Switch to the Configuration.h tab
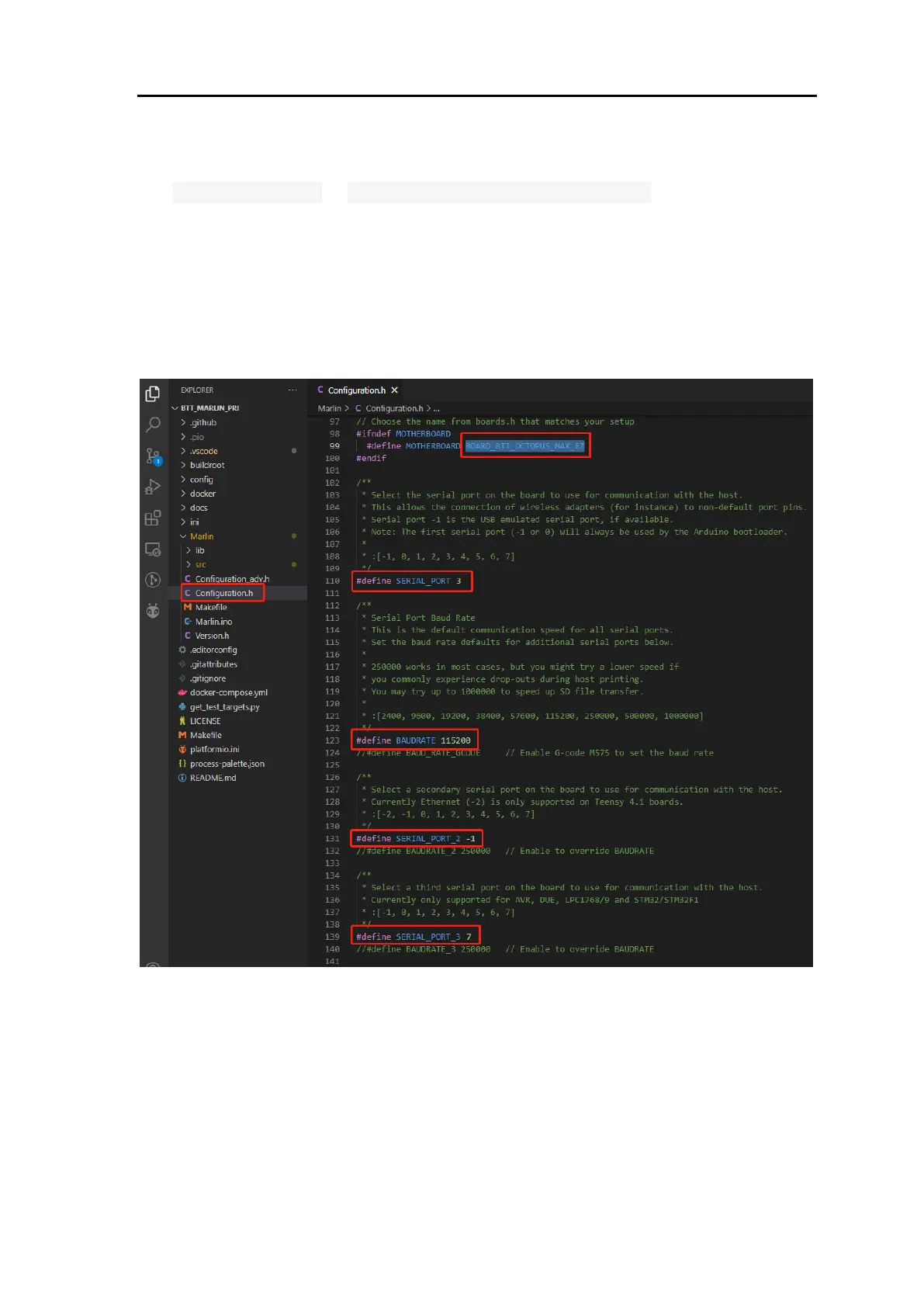 click(356, 390)
